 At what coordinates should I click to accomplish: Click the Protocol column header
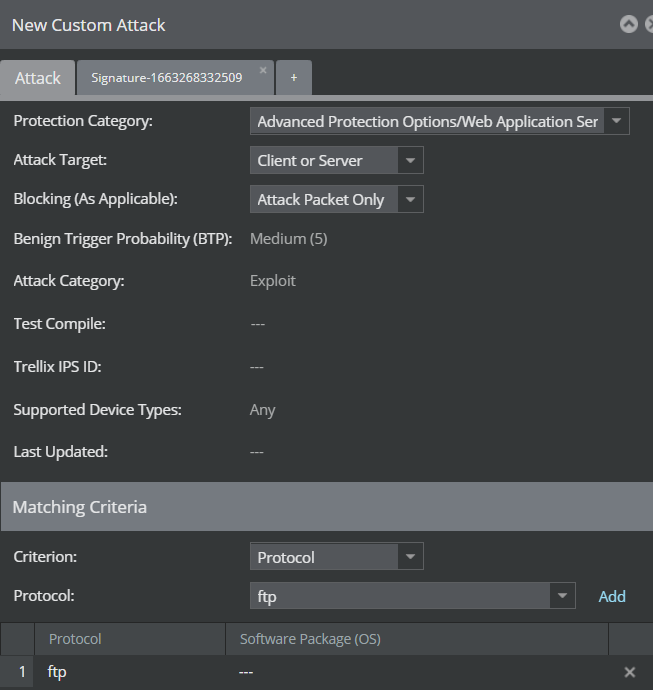130,639
